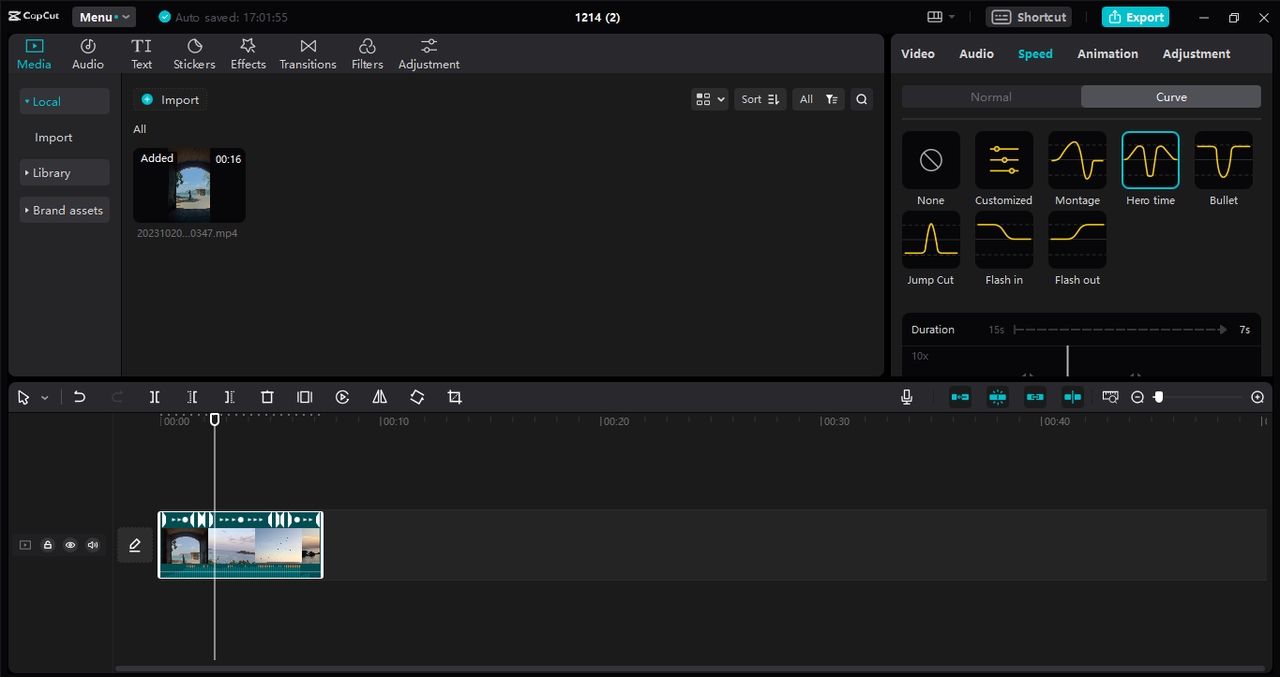1280x677 pixels.
Task: Select the Crop tool
Action: [x=455, y=397]
